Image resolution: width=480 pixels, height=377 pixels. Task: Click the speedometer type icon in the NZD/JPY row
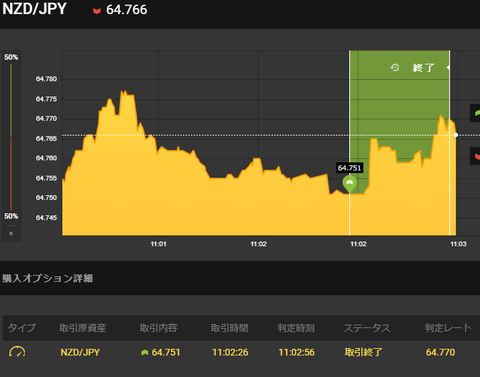click(17, 352)
